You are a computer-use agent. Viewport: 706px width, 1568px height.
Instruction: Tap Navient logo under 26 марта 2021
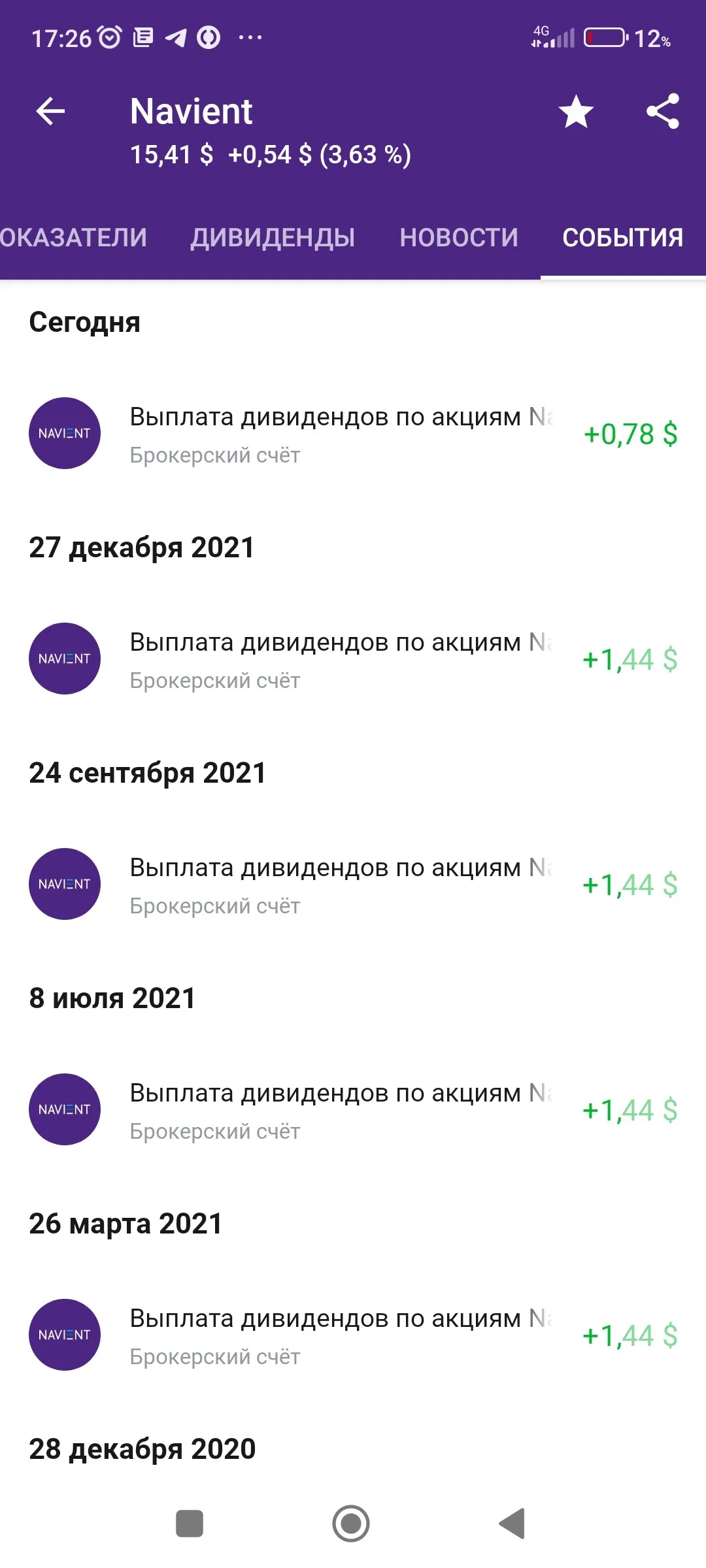[65, 1335]
